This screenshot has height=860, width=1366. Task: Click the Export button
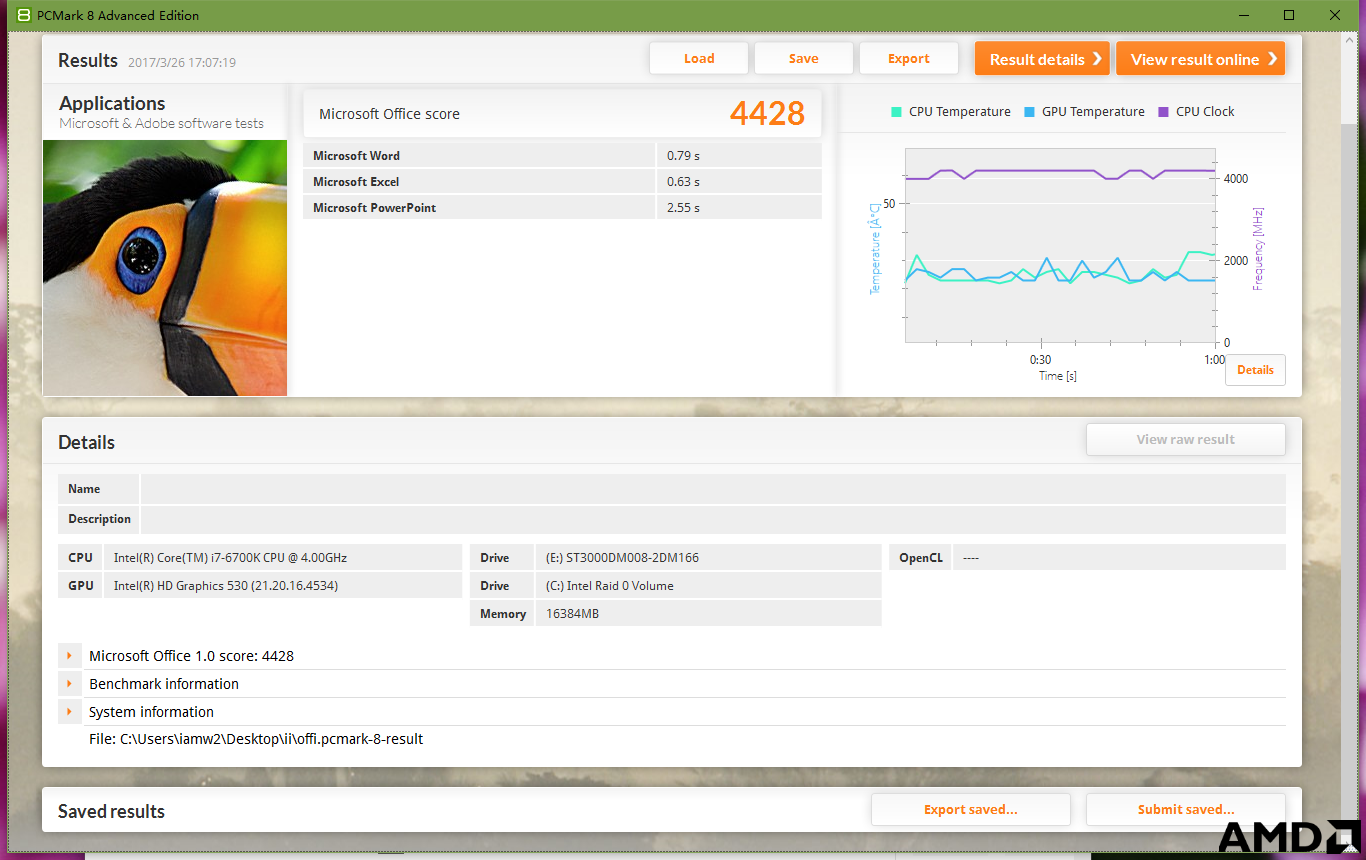tap(909, 58)
